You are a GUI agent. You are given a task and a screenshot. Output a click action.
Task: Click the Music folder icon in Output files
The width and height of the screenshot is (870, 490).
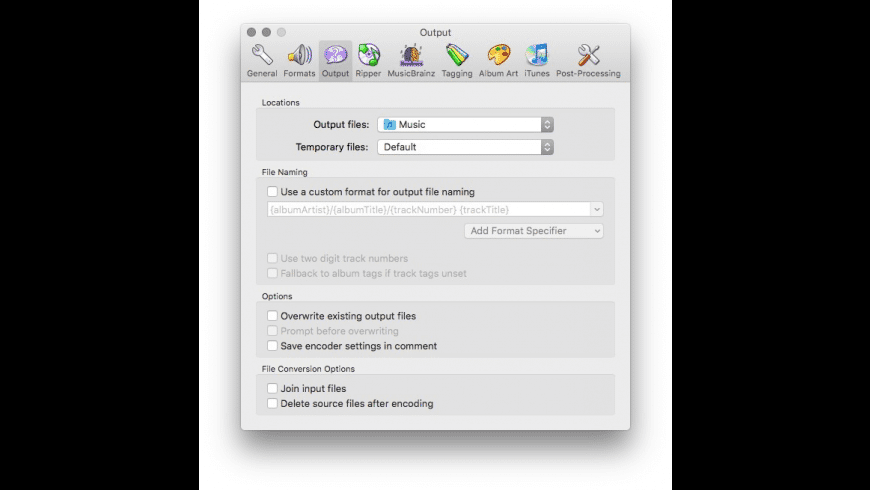pyautogui.click(x=390, y=124)
